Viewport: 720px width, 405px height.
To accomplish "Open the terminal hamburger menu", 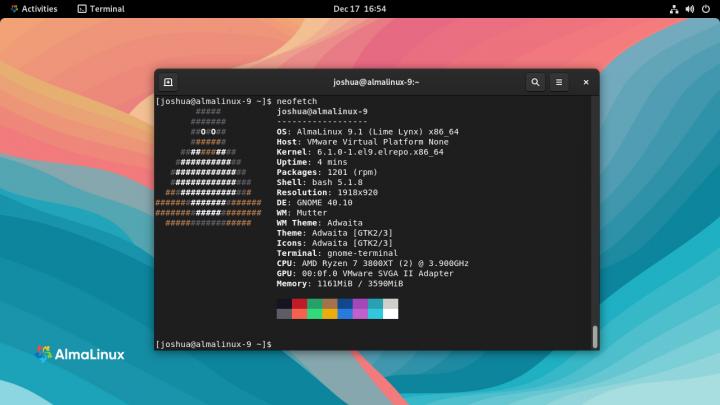I will click(560, 82).
